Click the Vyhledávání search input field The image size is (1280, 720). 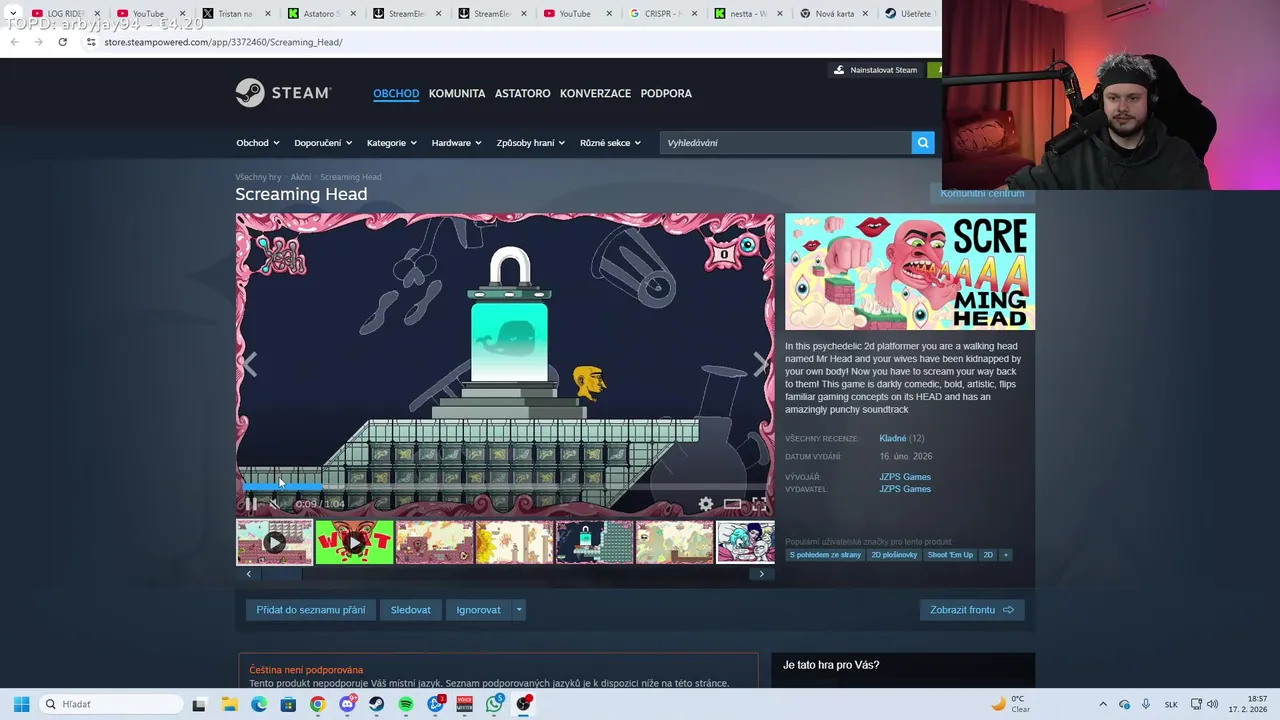pyautogui.click(x=786, y=143)
